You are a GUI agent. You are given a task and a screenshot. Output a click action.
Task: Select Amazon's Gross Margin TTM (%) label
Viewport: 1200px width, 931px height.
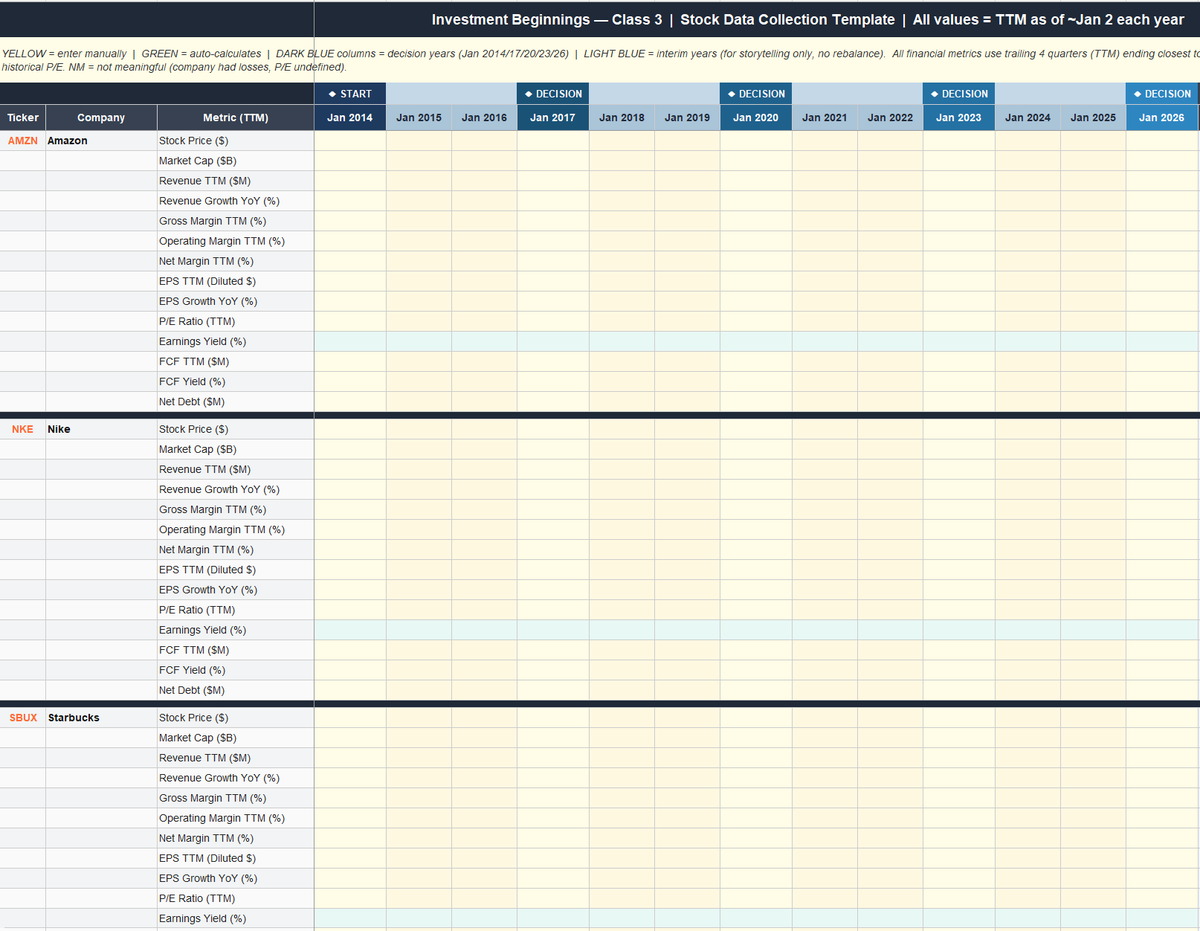[235, 221]
